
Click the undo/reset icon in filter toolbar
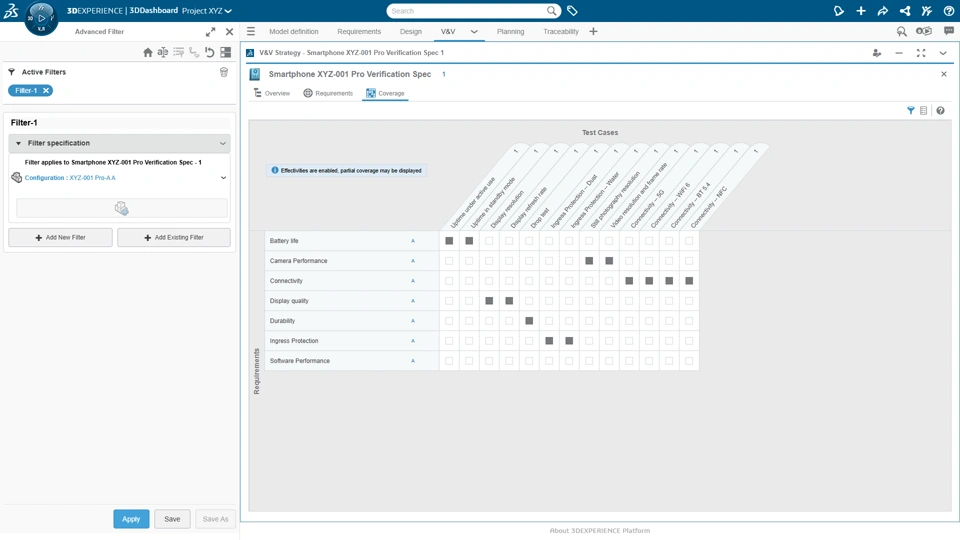coord(209,53)
